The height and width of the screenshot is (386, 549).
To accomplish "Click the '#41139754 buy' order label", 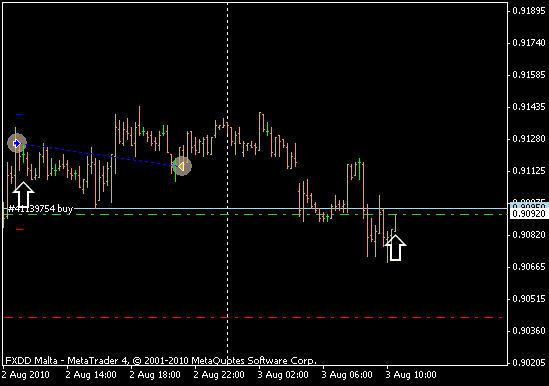I will (x=41, y=209).
